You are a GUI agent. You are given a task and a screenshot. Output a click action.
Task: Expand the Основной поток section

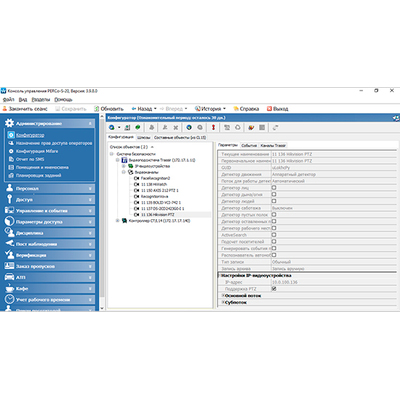coord(223,296)
